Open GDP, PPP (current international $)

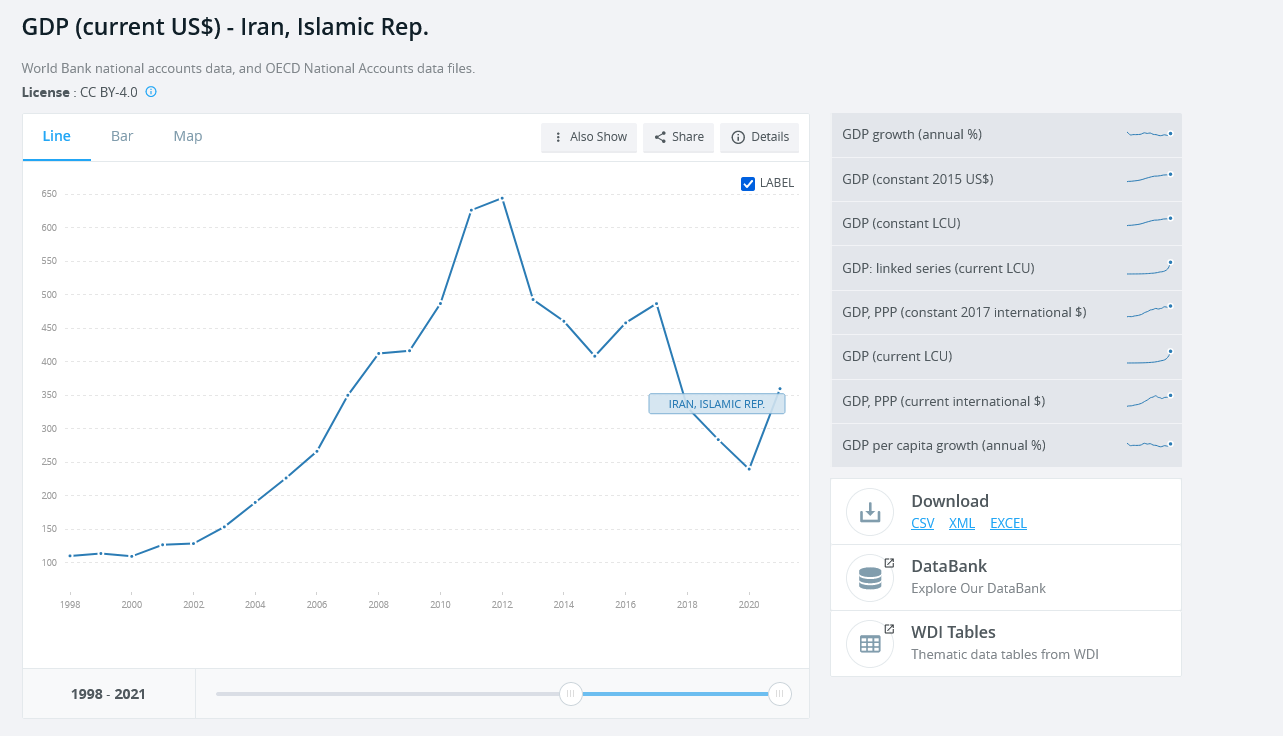[x=1007, y=401]
